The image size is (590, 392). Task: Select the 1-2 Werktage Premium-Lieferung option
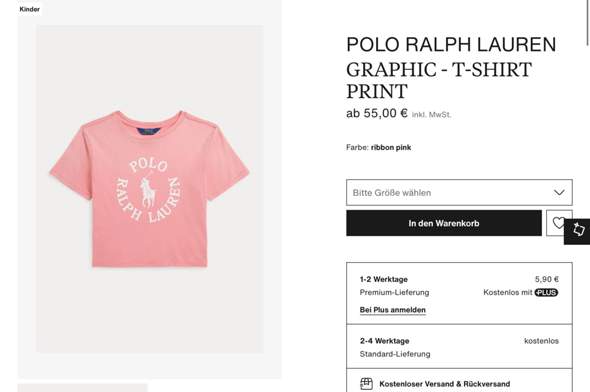coord(459,293)
